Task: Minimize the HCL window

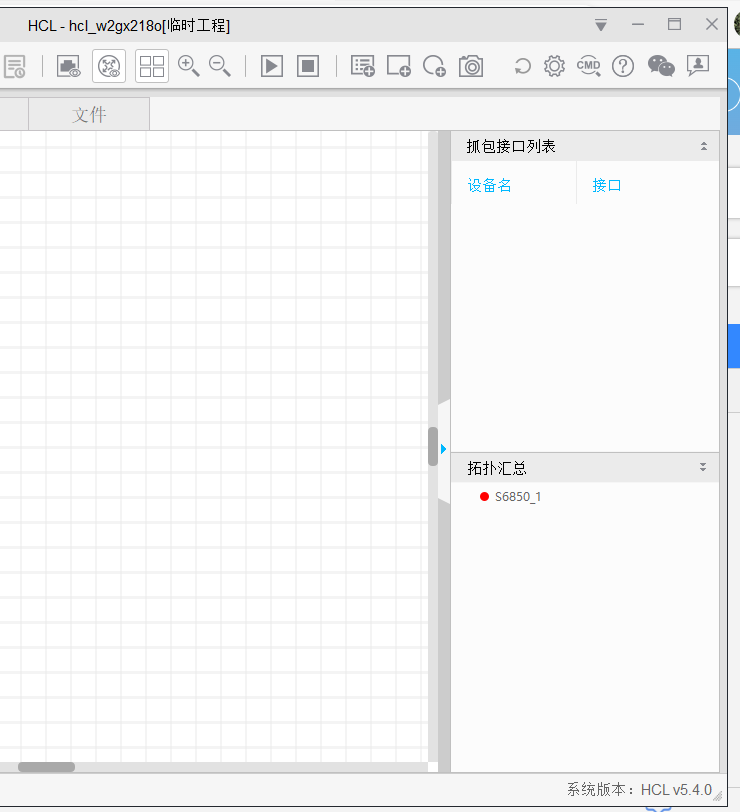Action: coord(638,24)
